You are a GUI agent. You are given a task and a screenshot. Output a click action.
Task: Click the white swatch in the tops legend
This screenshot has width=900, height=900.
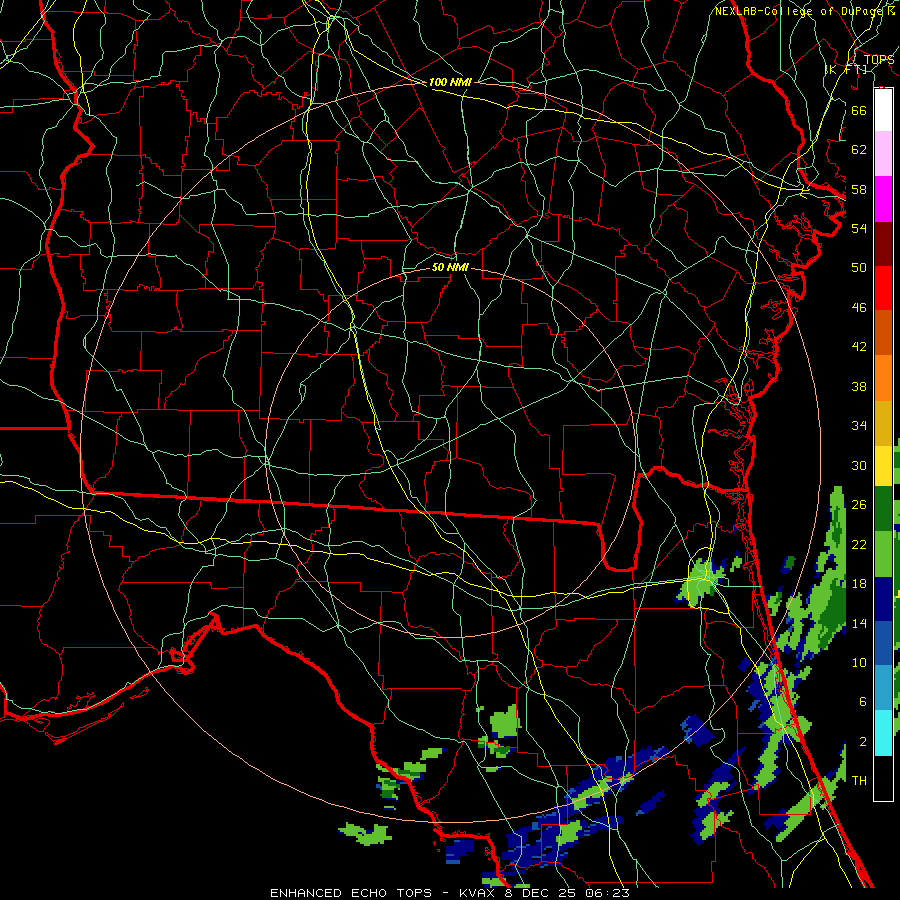[x=883, y=110]
